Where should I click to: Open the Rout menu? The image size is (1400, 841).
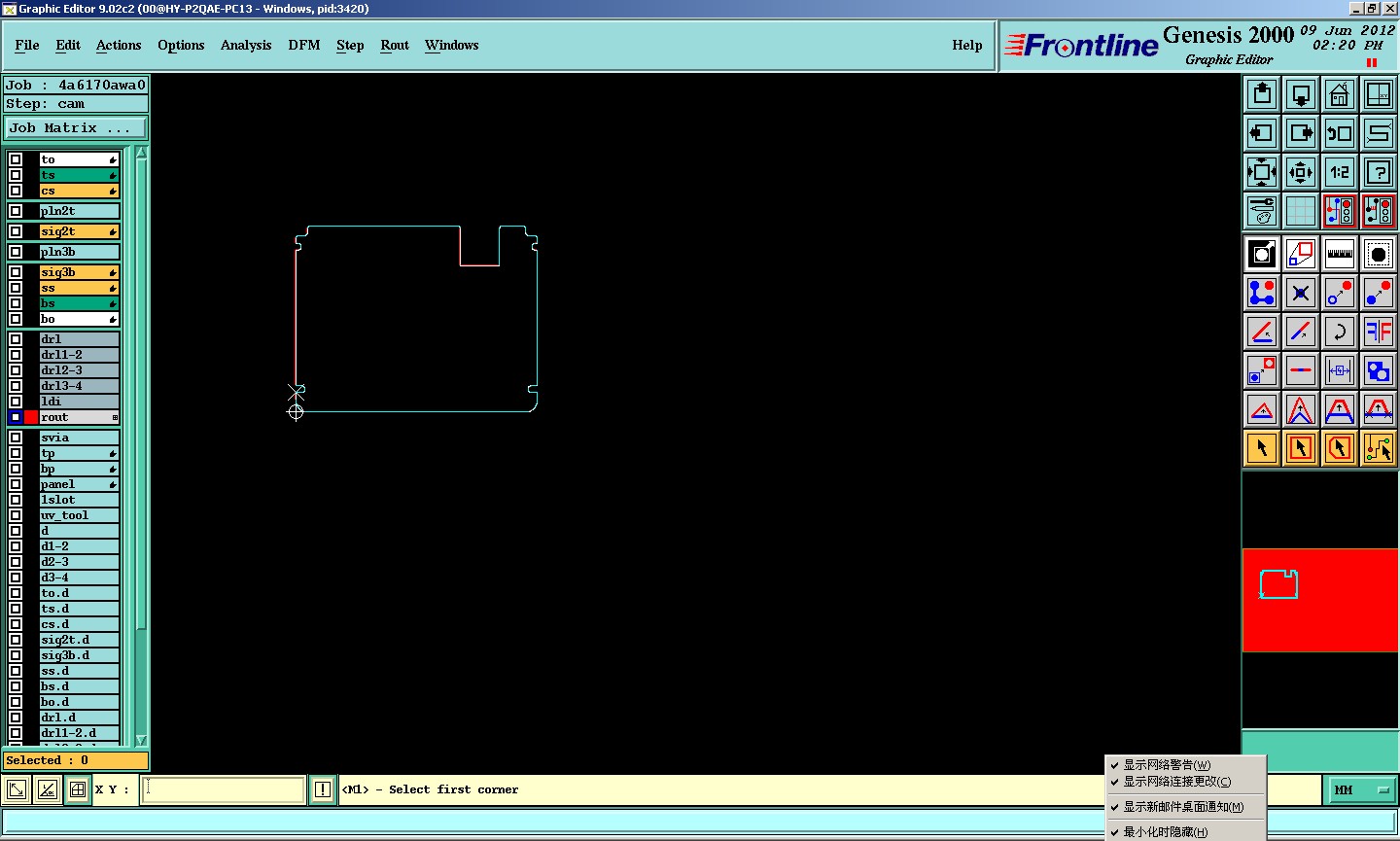(x=395, y=45)
